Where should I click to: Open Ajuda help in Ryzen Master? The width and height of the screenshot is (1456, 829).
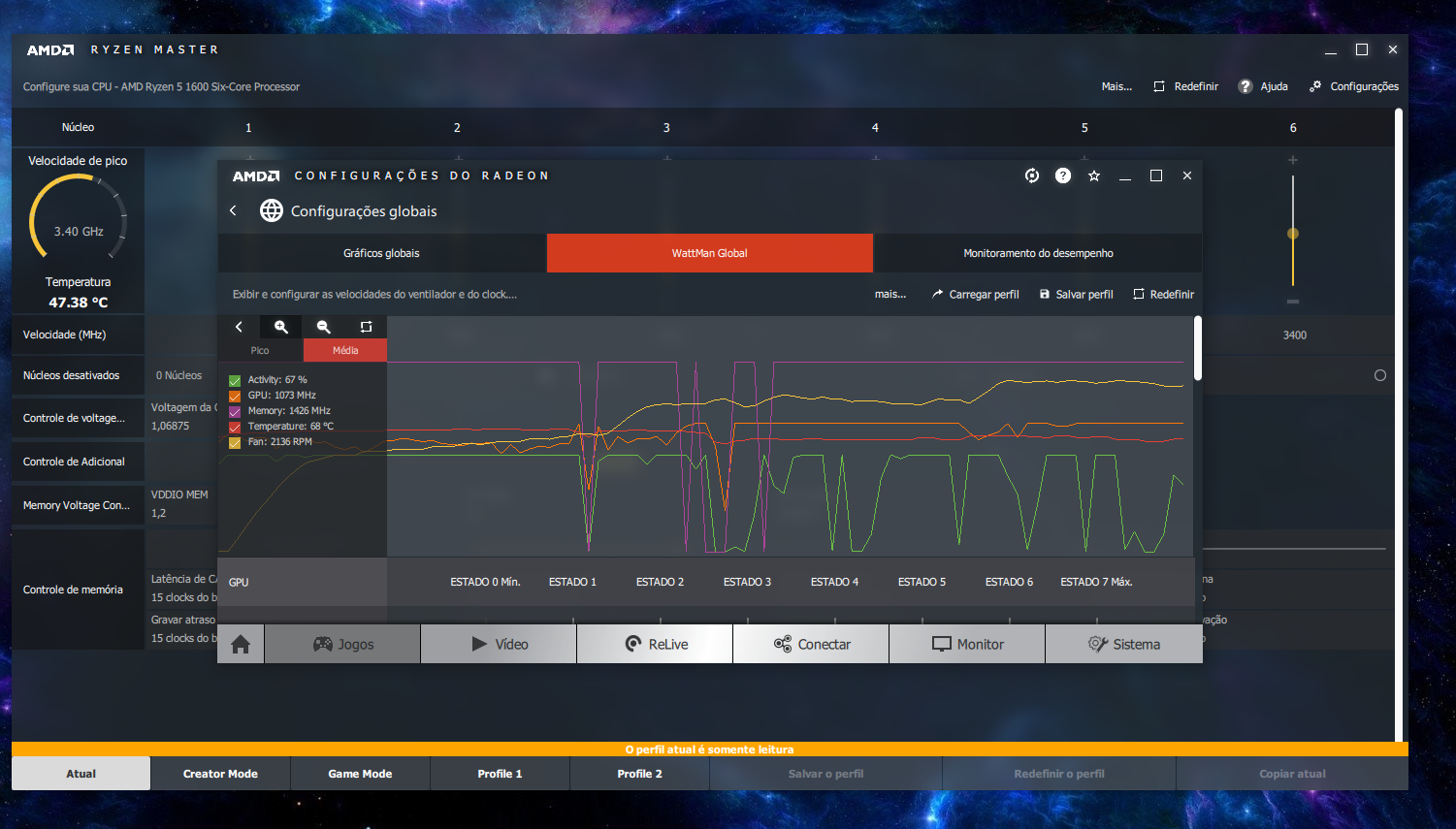point(1263,86)
